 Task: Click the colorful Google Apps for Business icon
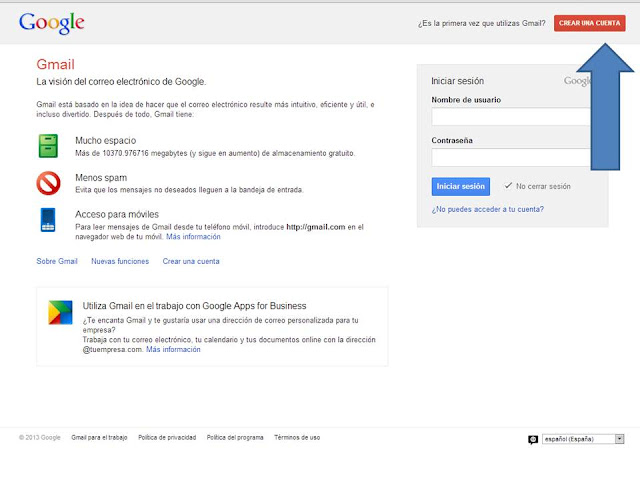(60, 312)
